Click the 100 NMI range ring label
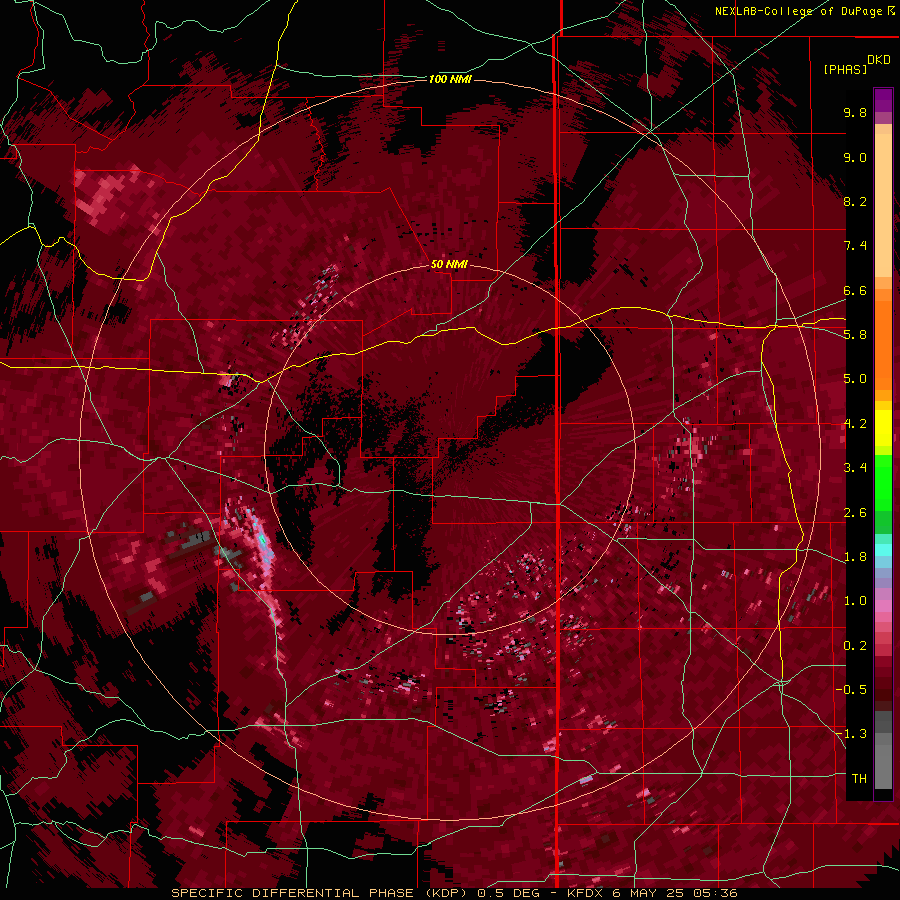Viewport: 900px width, 900px height. (x=450, y=79)
